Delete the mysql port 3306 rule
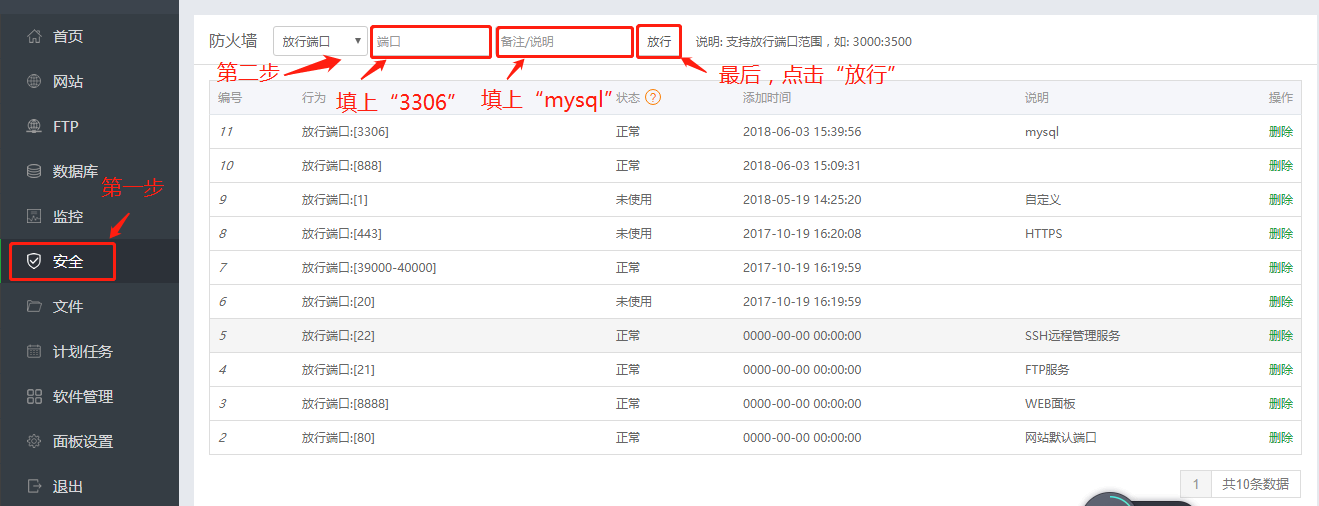 1280,131
